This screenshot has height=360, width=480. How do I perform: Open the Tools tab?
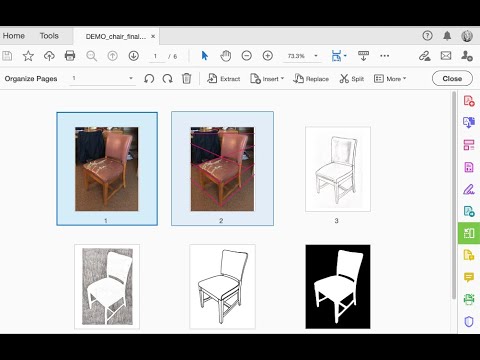(x=49, y=36)
